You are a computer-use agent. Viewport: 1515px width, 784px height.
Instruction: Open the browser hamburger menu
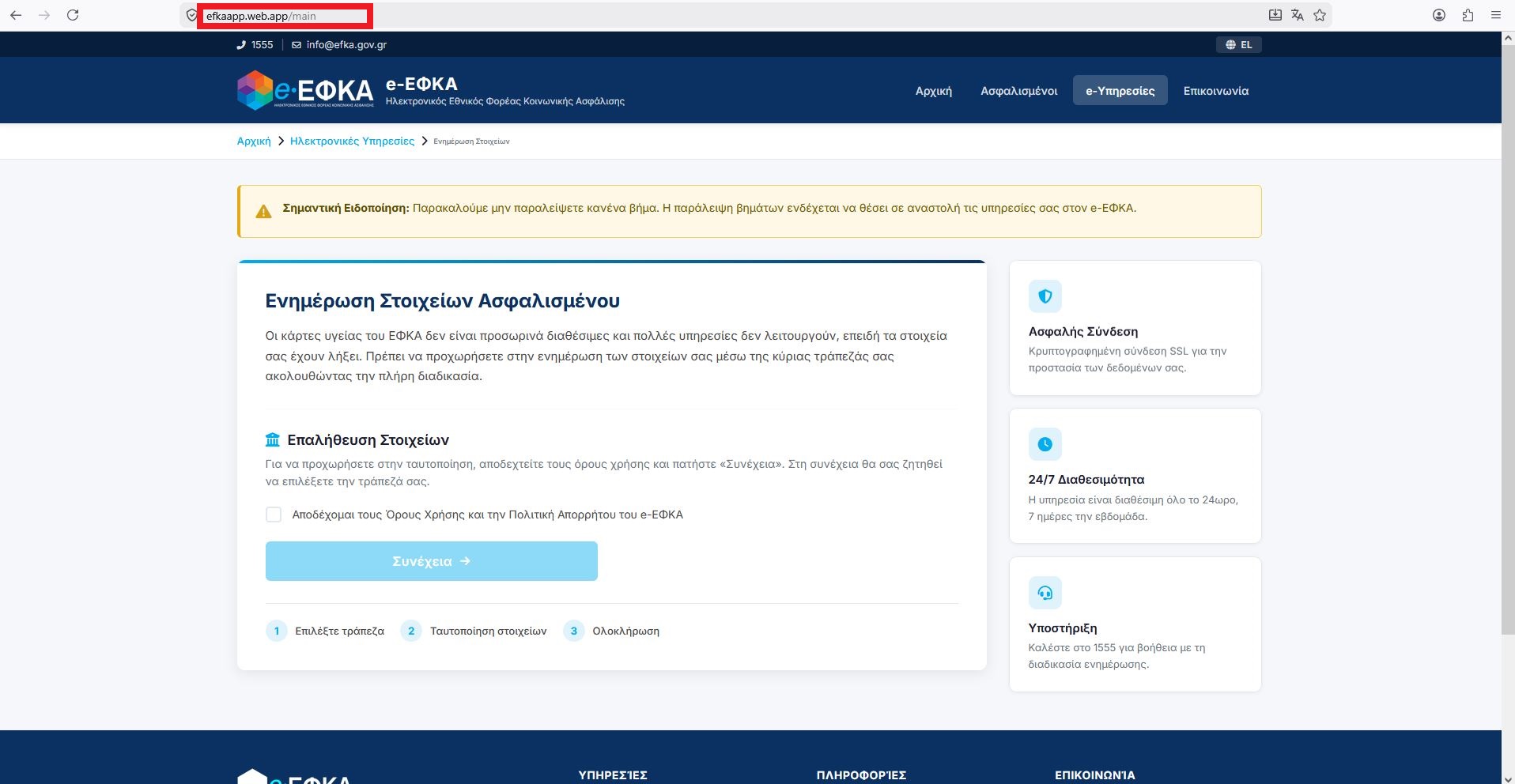coord(1495,15)
